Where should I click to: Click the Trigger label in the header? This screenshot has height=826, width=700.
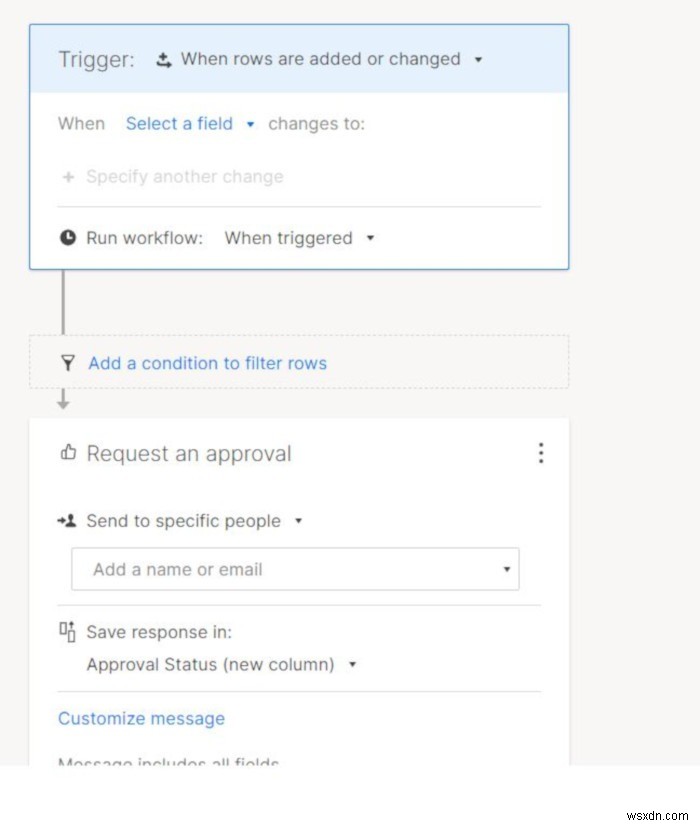96,60
